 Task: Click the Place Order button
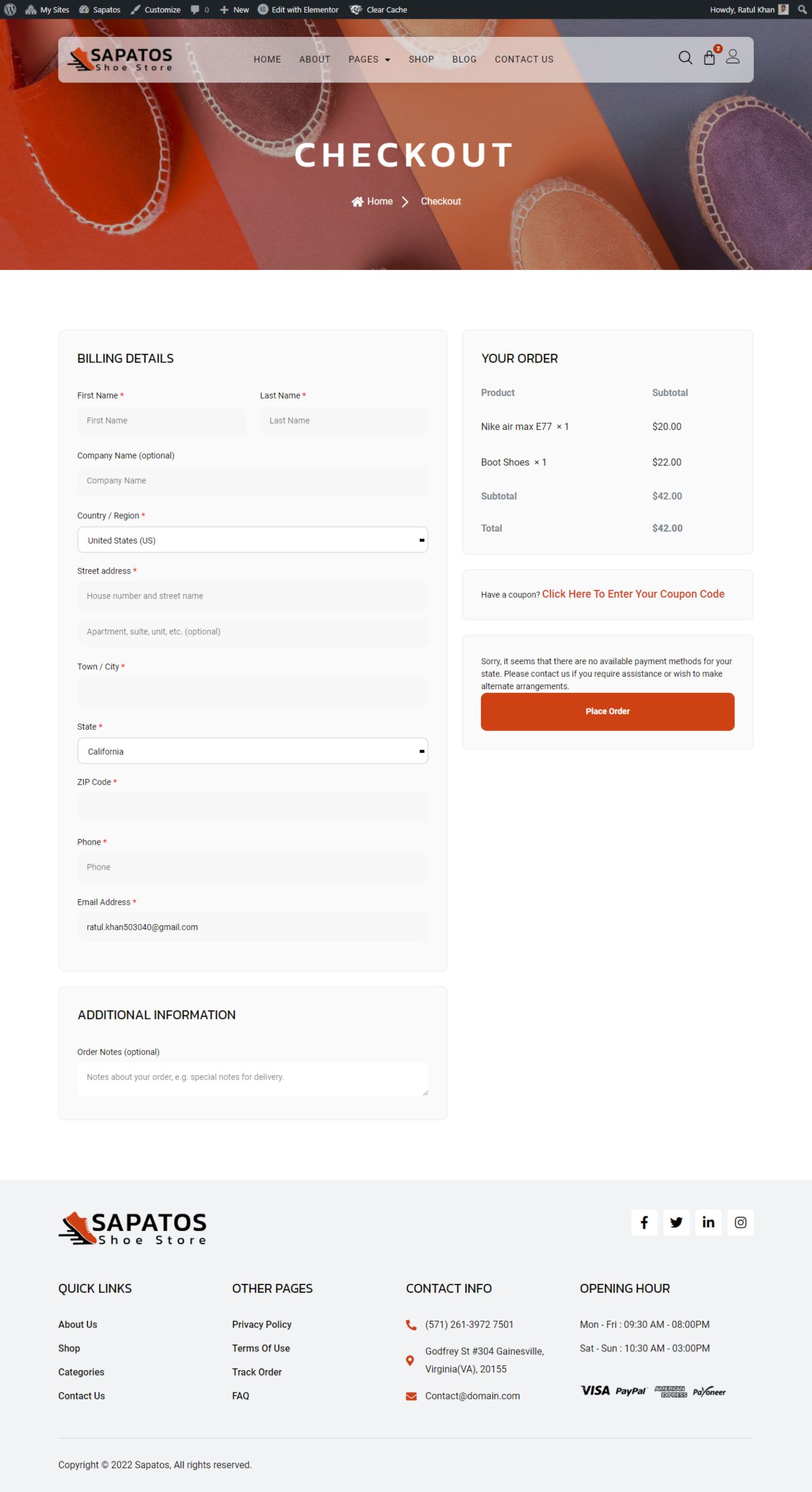(x=607, y=712)
